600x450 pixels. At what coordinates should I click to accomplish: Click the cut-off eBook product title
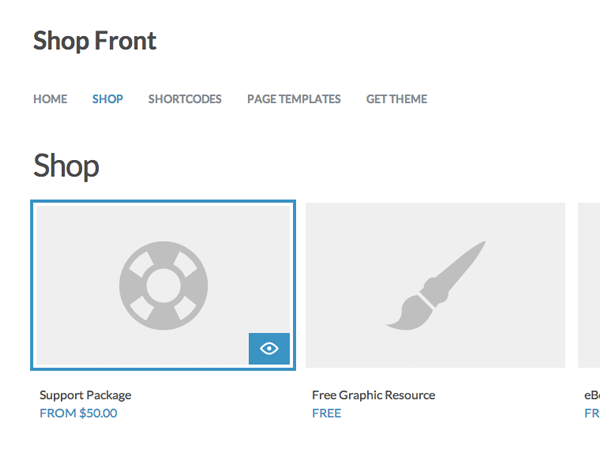[x=592, y=395]
